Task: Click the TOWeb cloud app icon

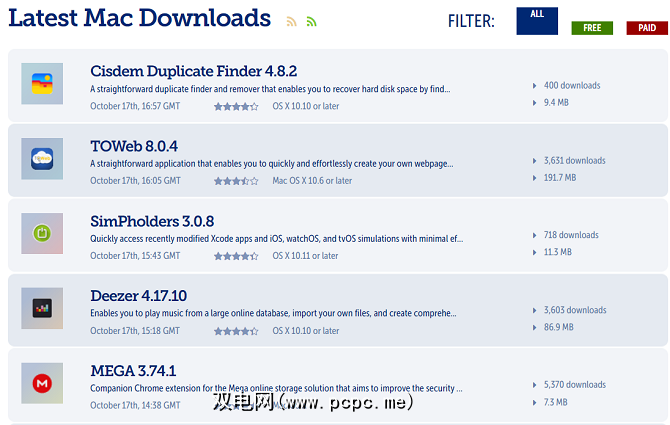Action: point(42,158)
